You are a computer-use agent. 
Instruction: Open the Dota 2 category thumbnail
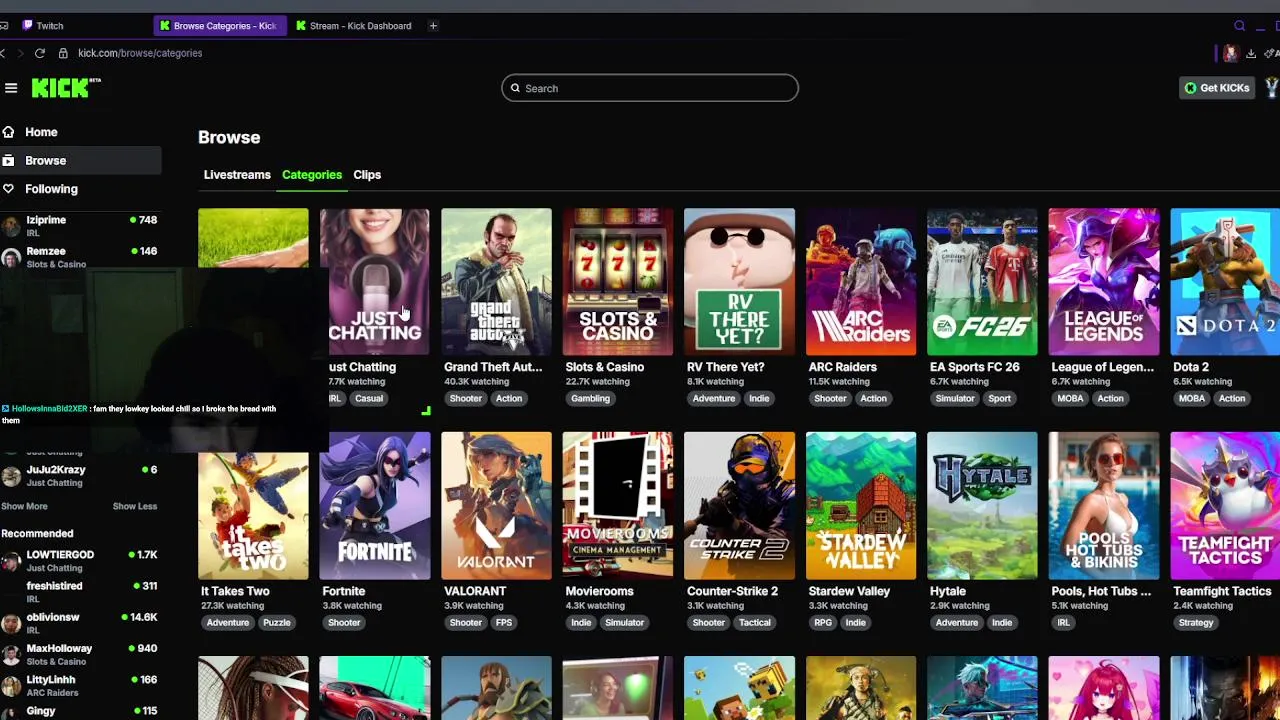point(1225,282)
